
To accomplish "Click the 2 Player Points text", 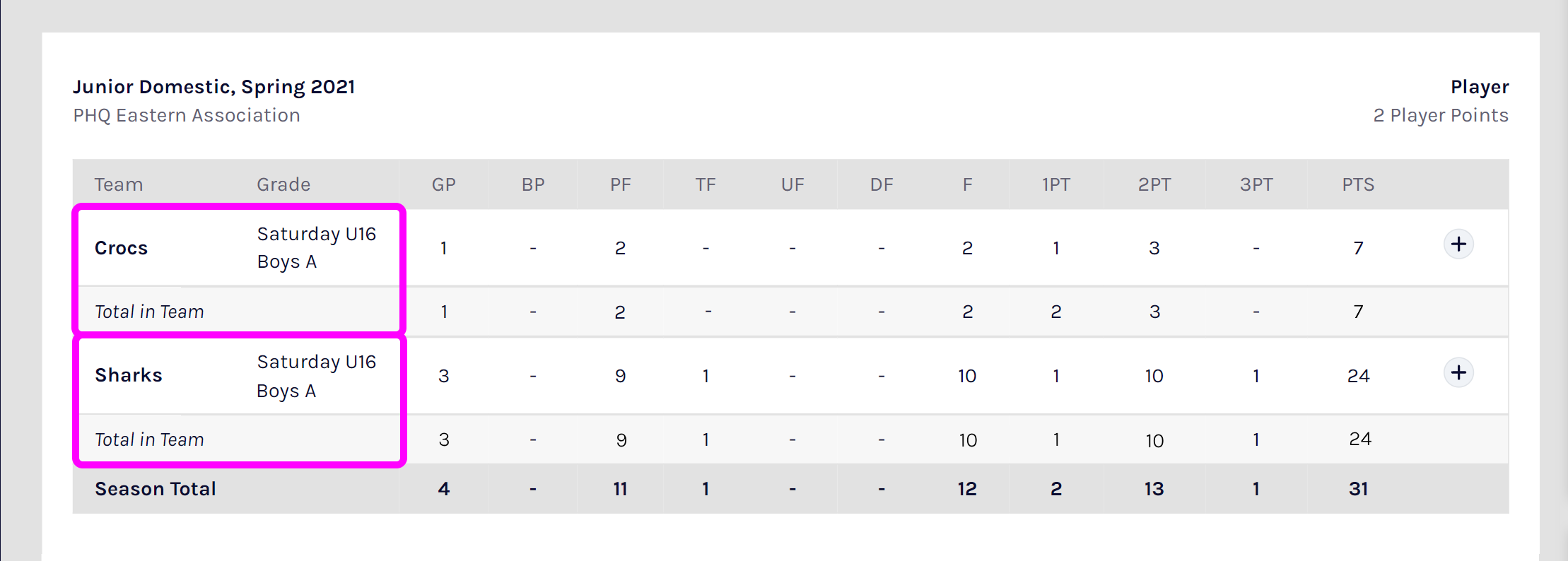I will tap(1440, 115).
